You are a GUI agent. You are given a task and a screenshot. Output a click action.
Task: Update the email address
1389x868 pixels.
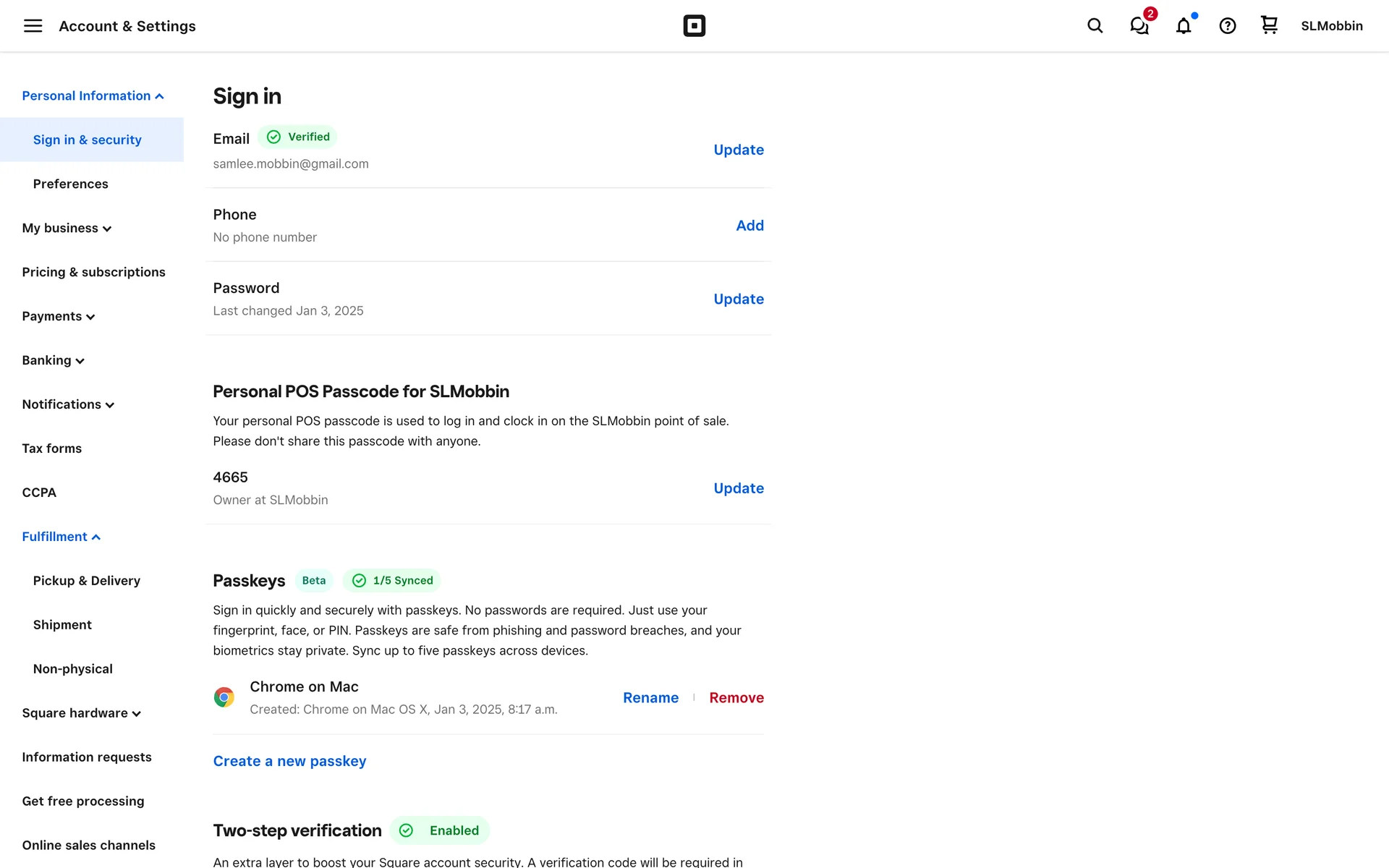click(738, 150)
